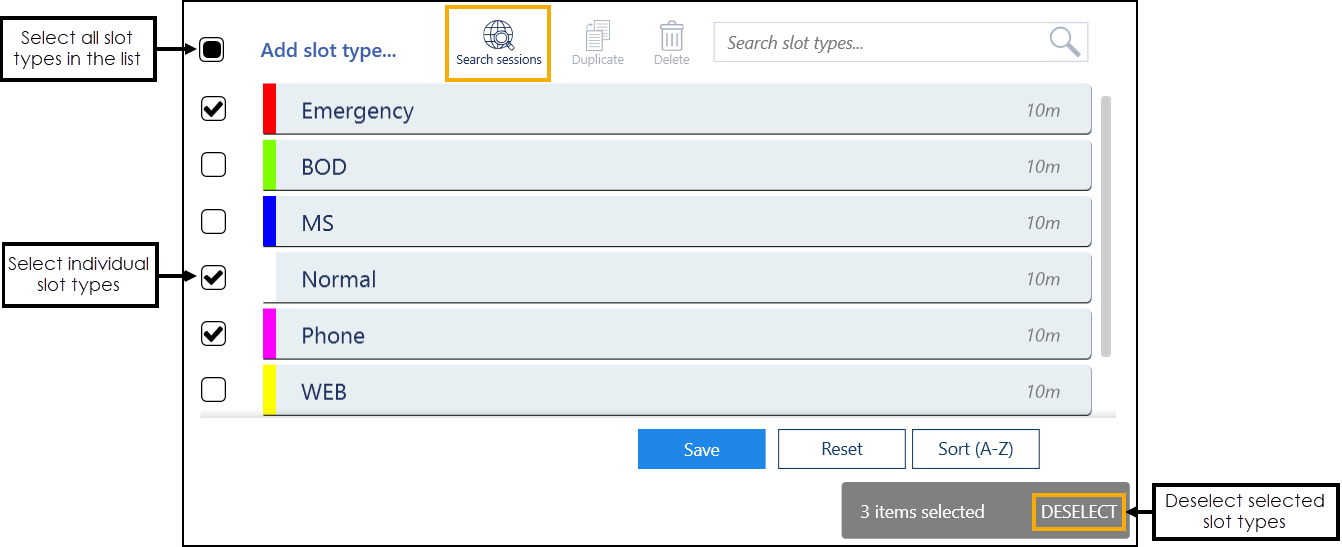
Task: Click the magnifying glass search icon
Action: 1064,42
